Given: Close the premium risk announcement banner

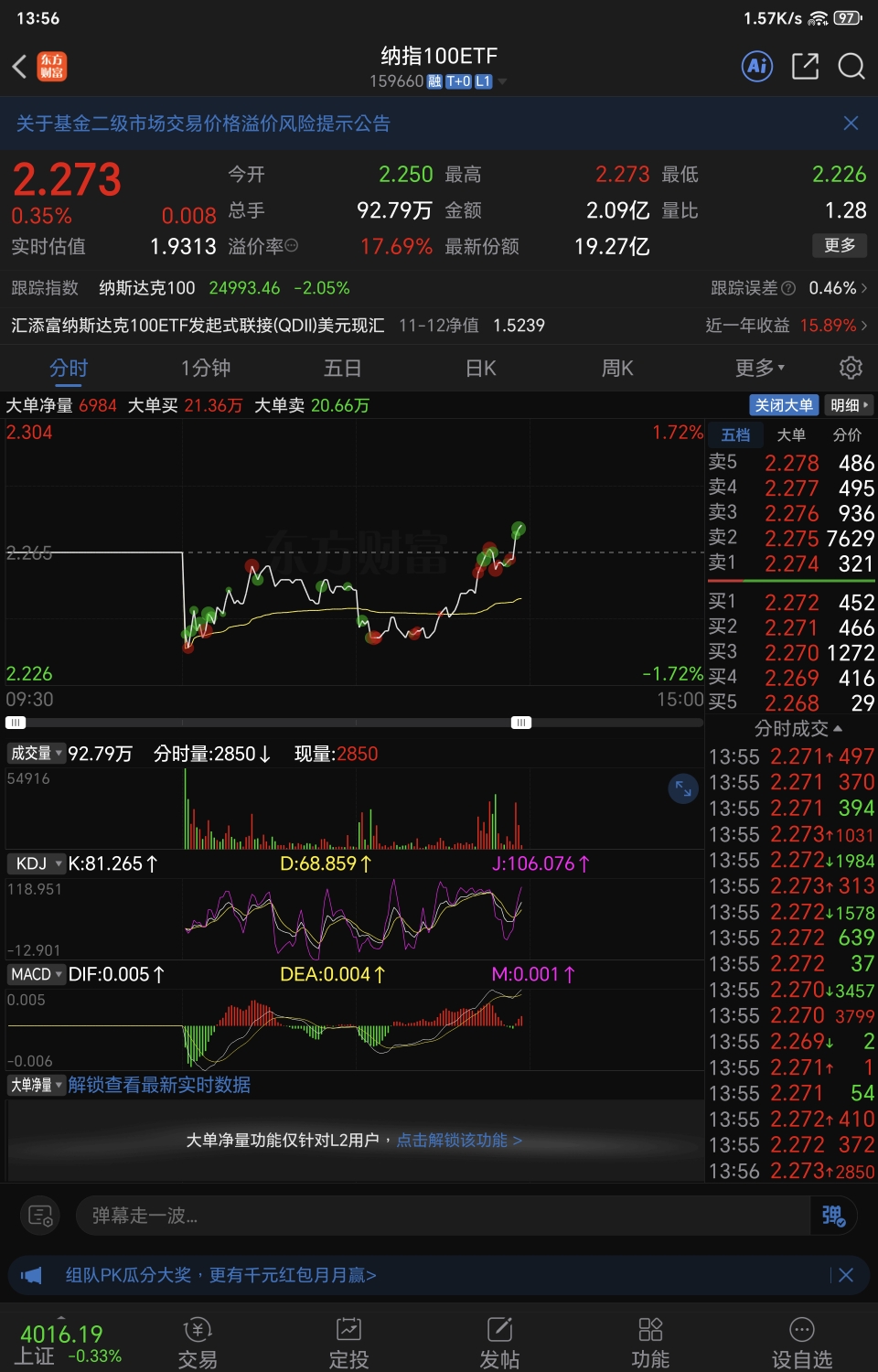Looking at the screenshot, I should click(x=851, y=123).
